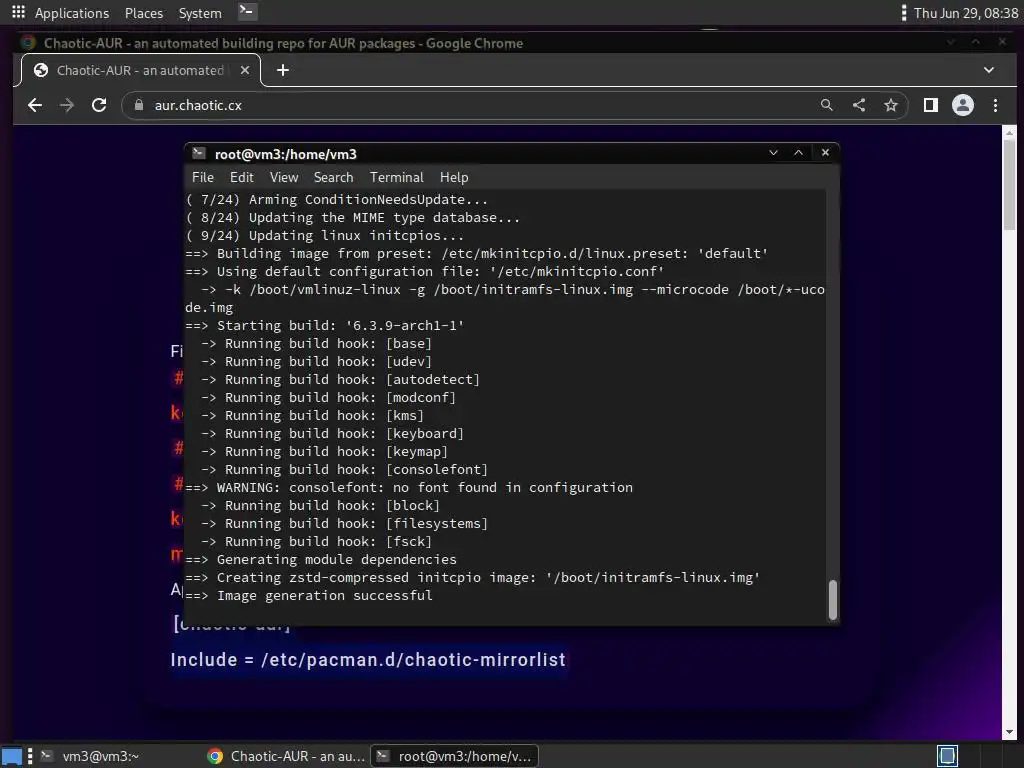
Task: Switch to vm3@vm3:~ taskbar window
Action: (90, 756)
